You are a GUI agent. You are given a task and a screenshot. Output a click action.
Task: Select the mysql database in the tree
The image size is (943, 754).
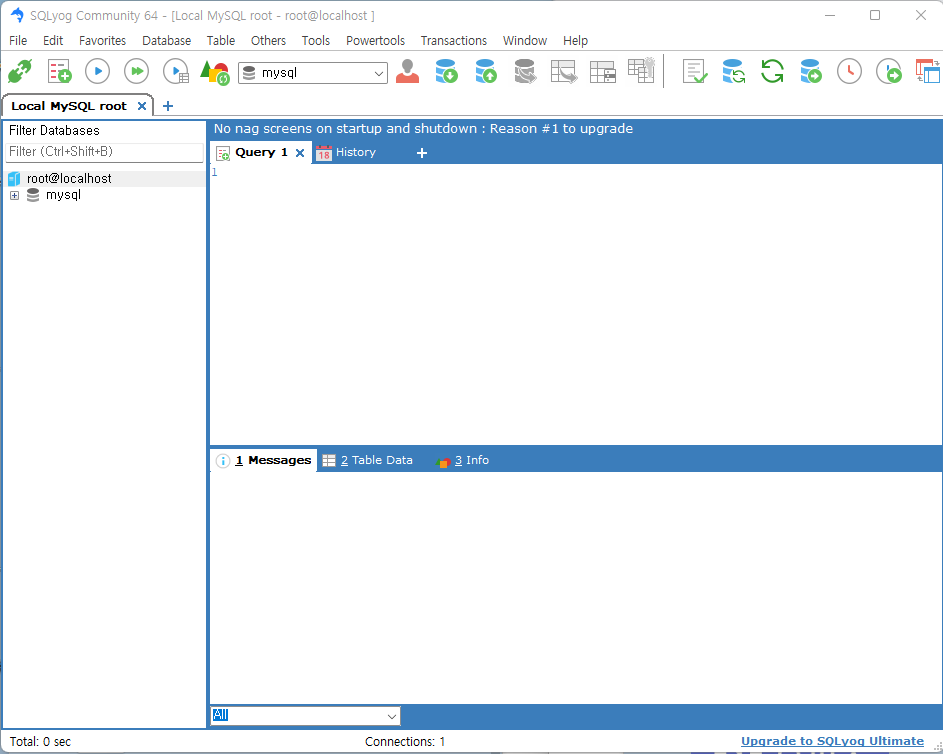63,195
